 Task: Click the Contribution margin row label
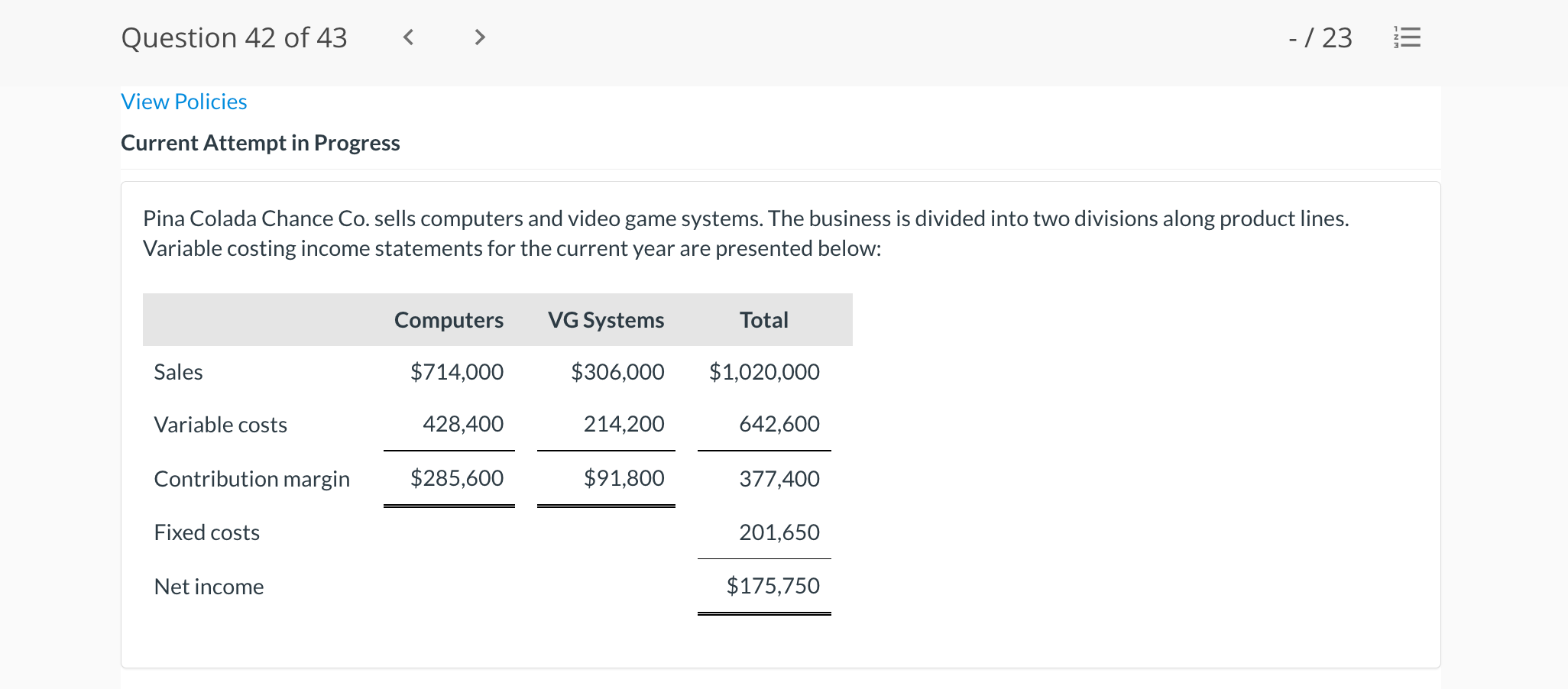click(x=252, y=479)
